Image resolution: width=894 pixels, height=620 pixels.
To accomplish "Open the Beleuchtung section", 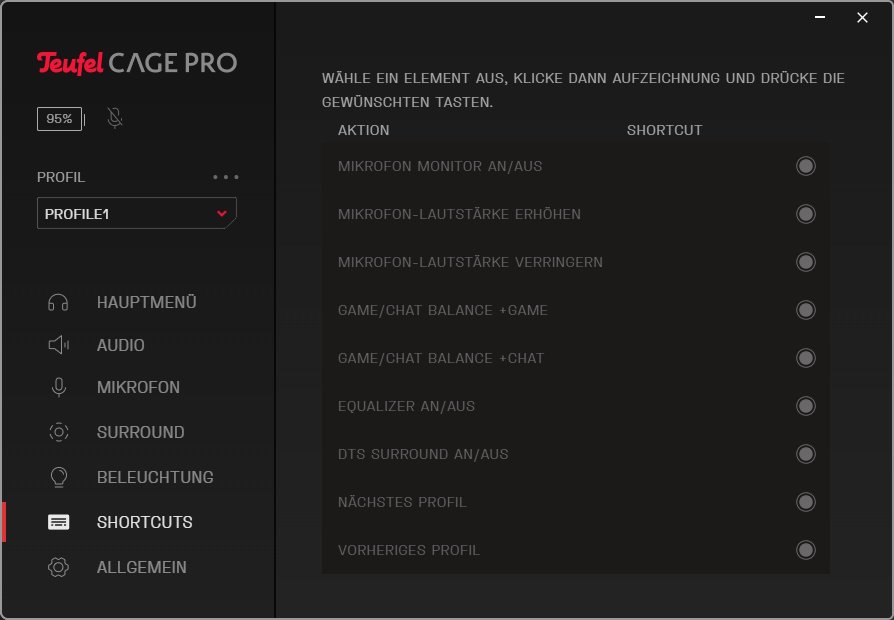I will tap(155, 477).
